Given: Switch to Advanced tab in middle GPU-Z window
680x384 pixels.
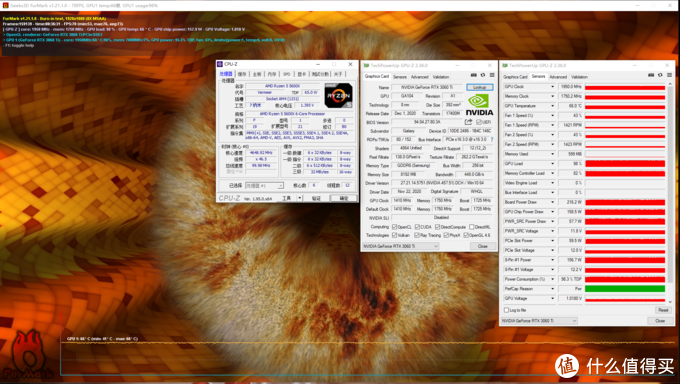Looking at the screenshot, I should (x=419, y=77).
